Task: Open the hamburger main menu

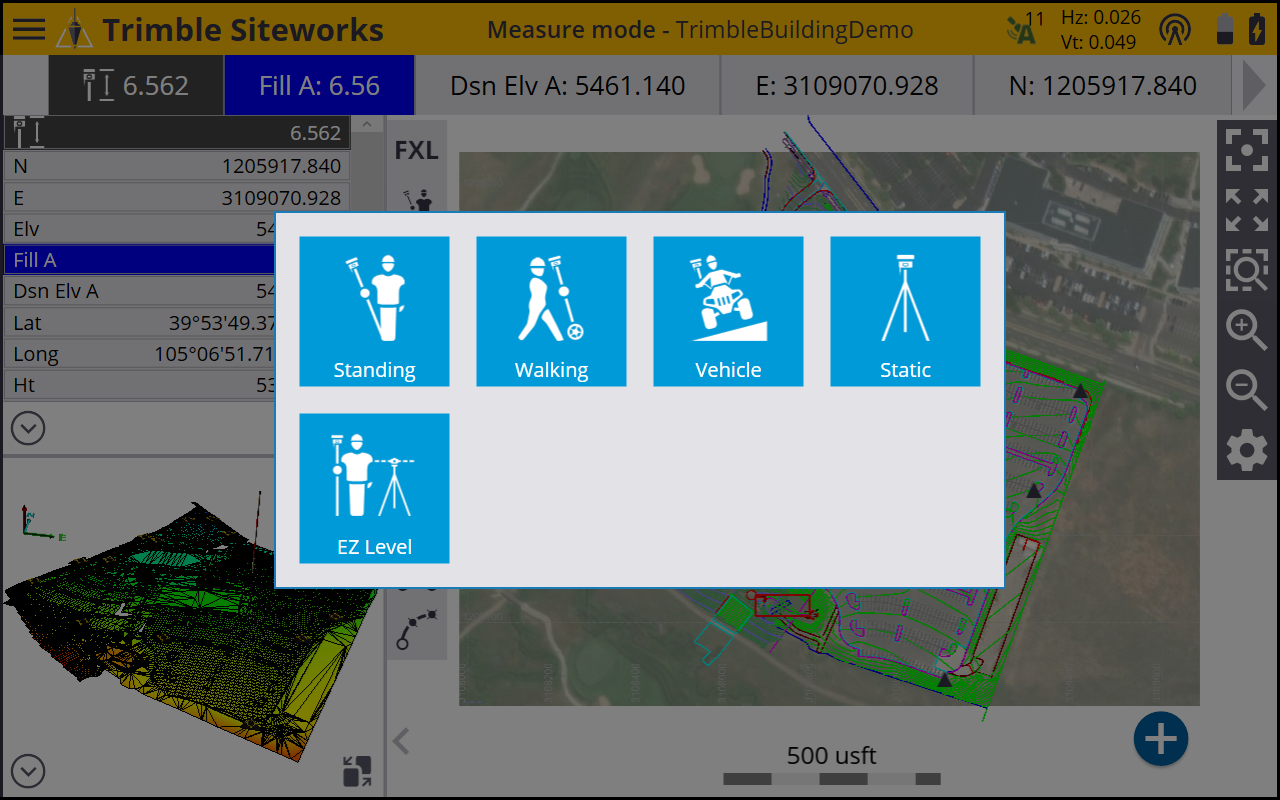Action: [x=28, y=28]
